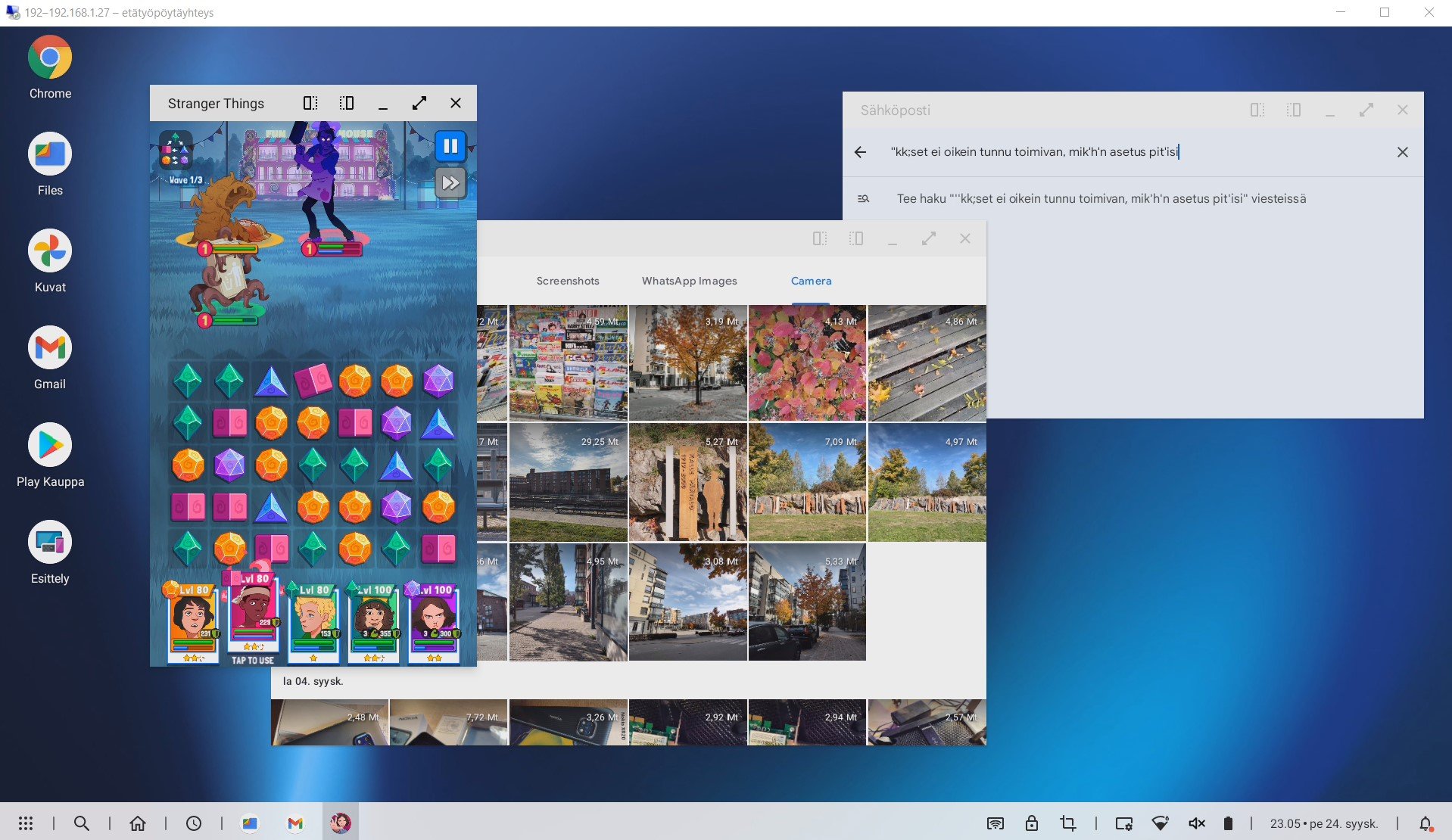The height and width of the screenshot is (840, 1452).
Task: Go back from the Sähköposti search
Action: click(861, 152)
